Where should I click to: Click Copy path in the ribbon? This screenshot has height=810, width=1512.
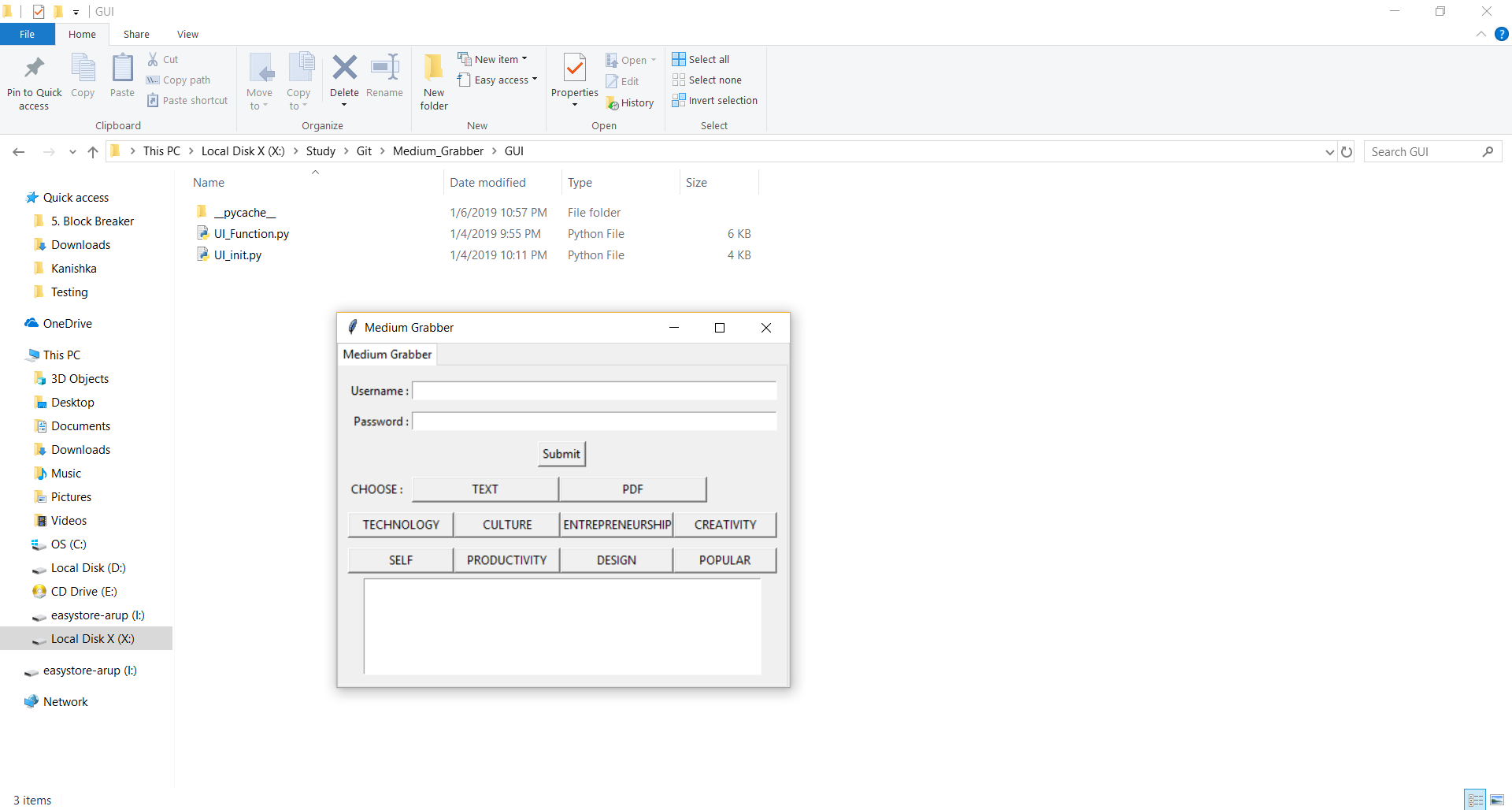coord(179,80)
